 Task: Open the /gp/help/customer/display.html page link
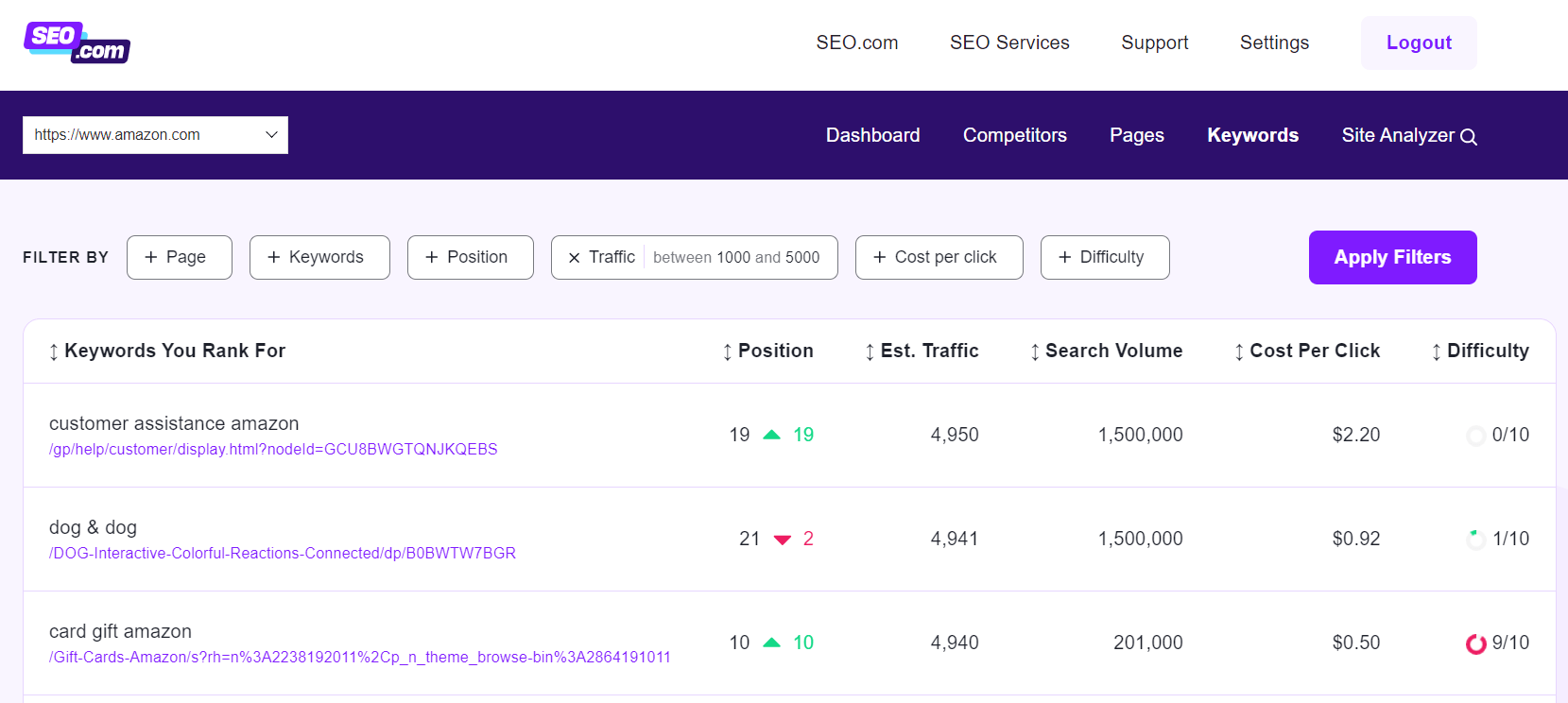coord(273,449)
